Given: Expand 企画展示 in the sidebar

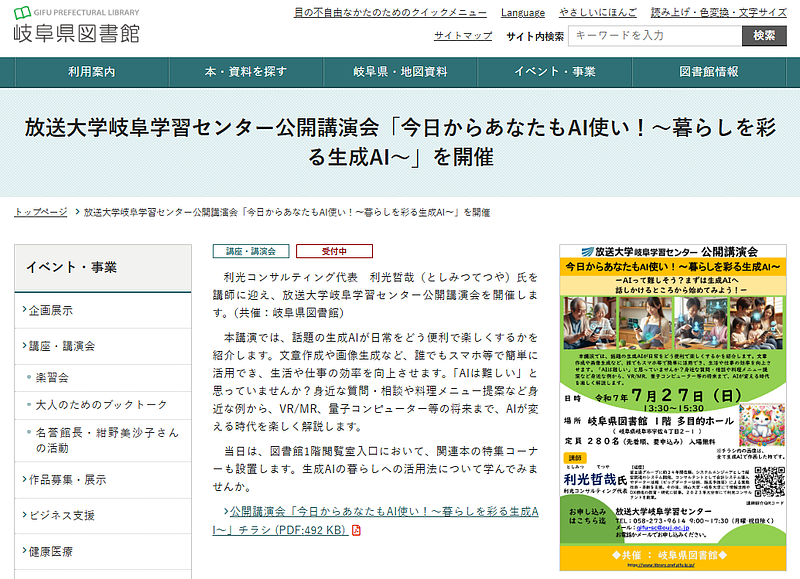Looking at the screenshot, I should coord(50,310).
